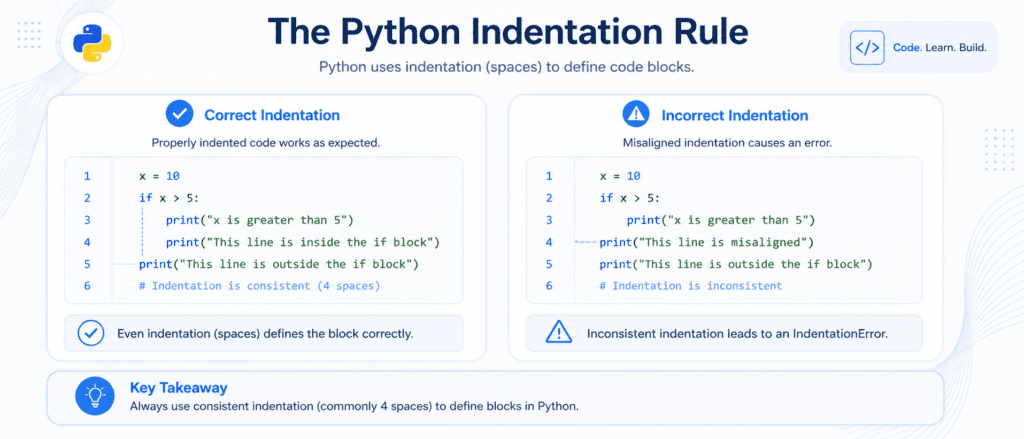1024x439 pixels.
Task: Click line number 5 in correct code panel
Action: click(87, 265)
